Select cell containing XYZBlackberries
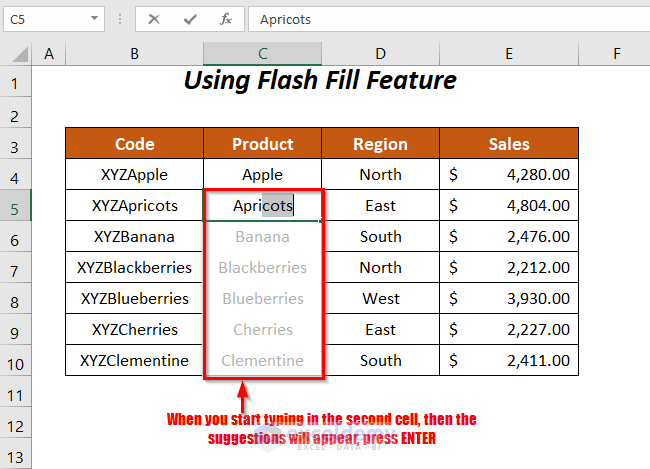The image size is (650, 469). coord(134,267)
